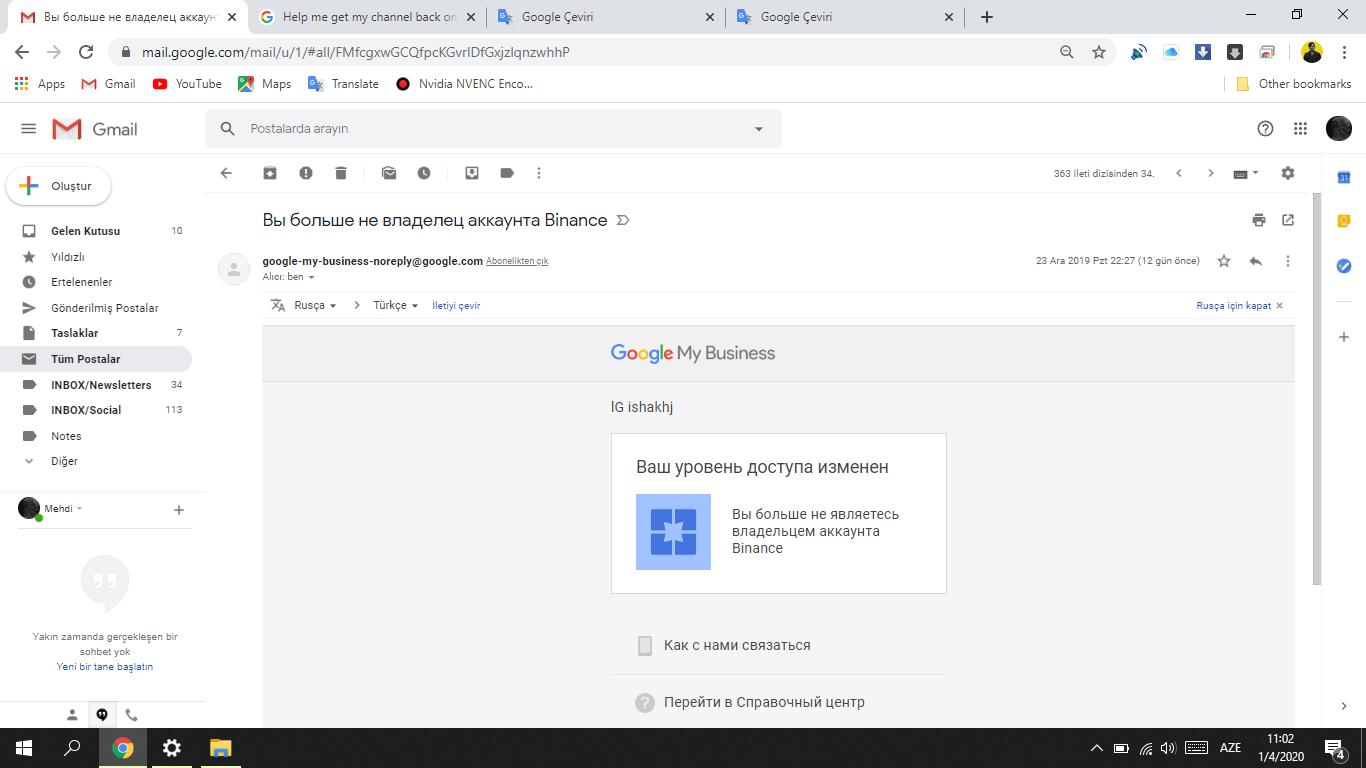Click Как с нами связаться link

coord(737,645)
